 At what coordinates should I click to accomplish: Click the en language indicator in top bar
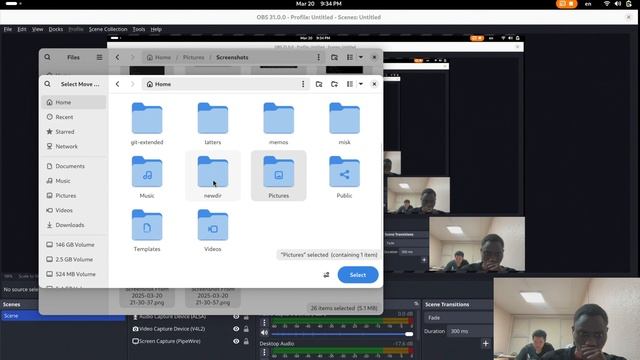click(588, 4)
